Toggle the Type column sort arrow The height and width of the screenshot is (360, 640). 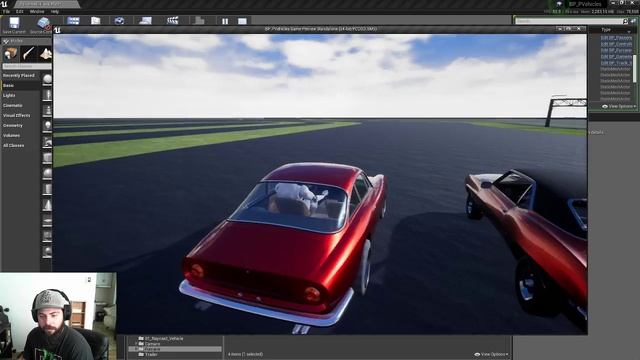pyautogui.click(x=629, y=31)
